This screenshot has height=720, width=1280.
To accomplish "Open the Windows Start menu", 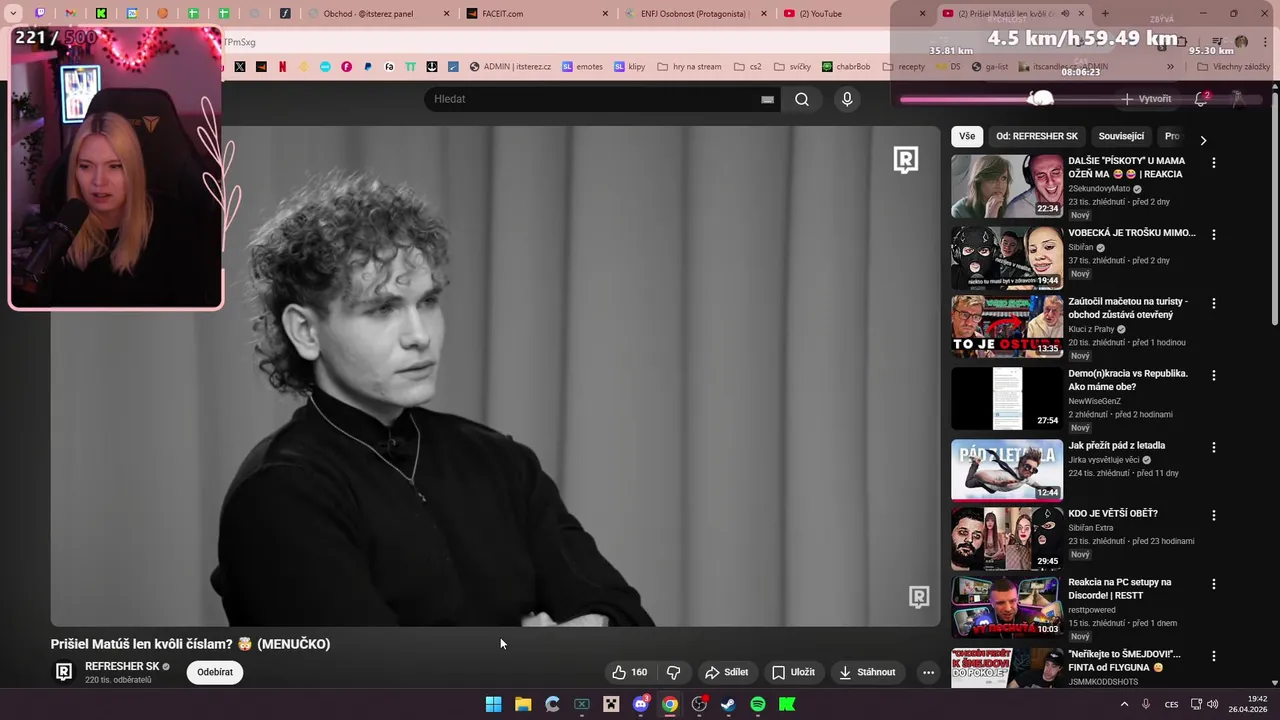I will click(493, 704).
